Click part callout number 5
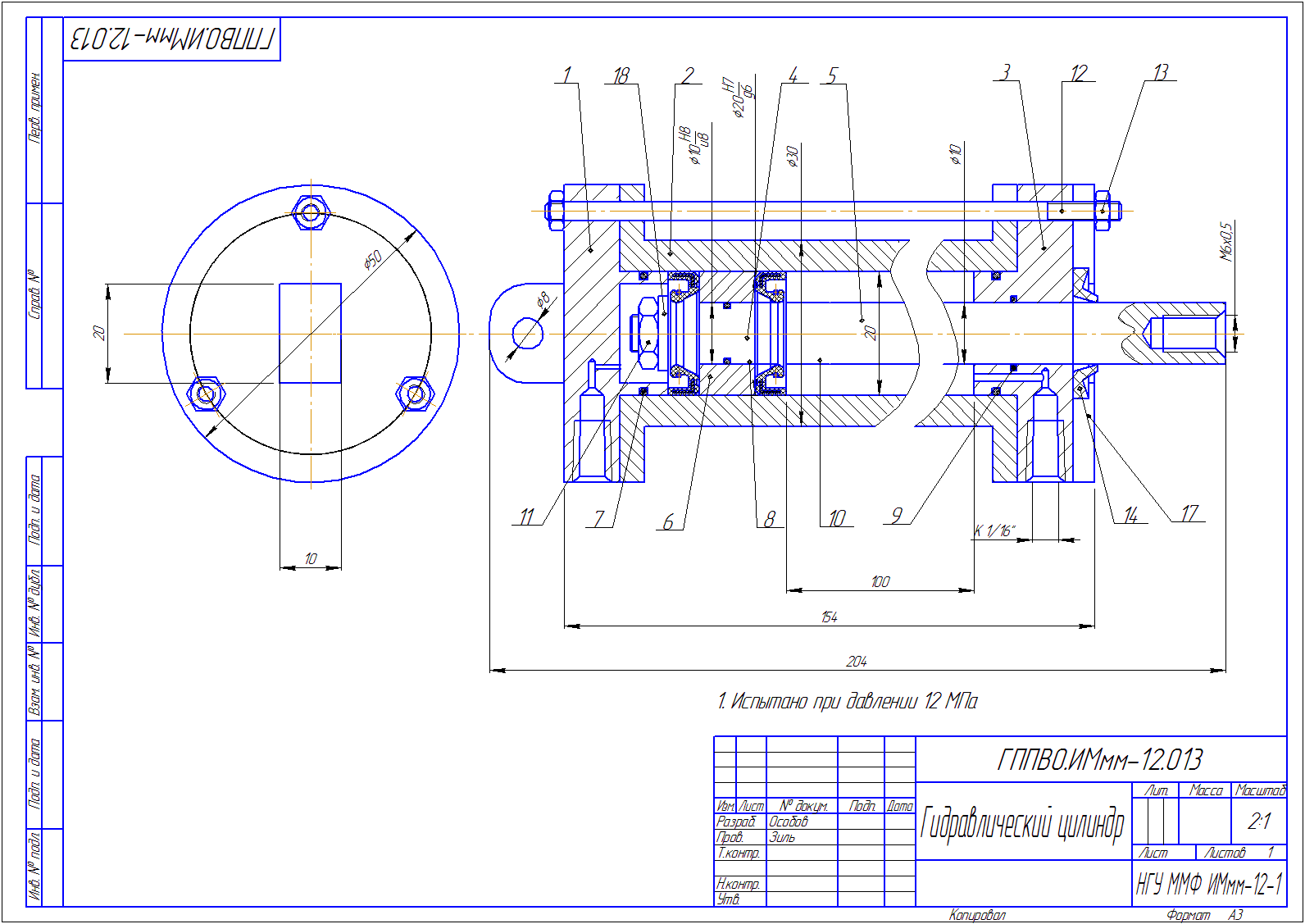The image size is (1305, 924). point(832,75)
